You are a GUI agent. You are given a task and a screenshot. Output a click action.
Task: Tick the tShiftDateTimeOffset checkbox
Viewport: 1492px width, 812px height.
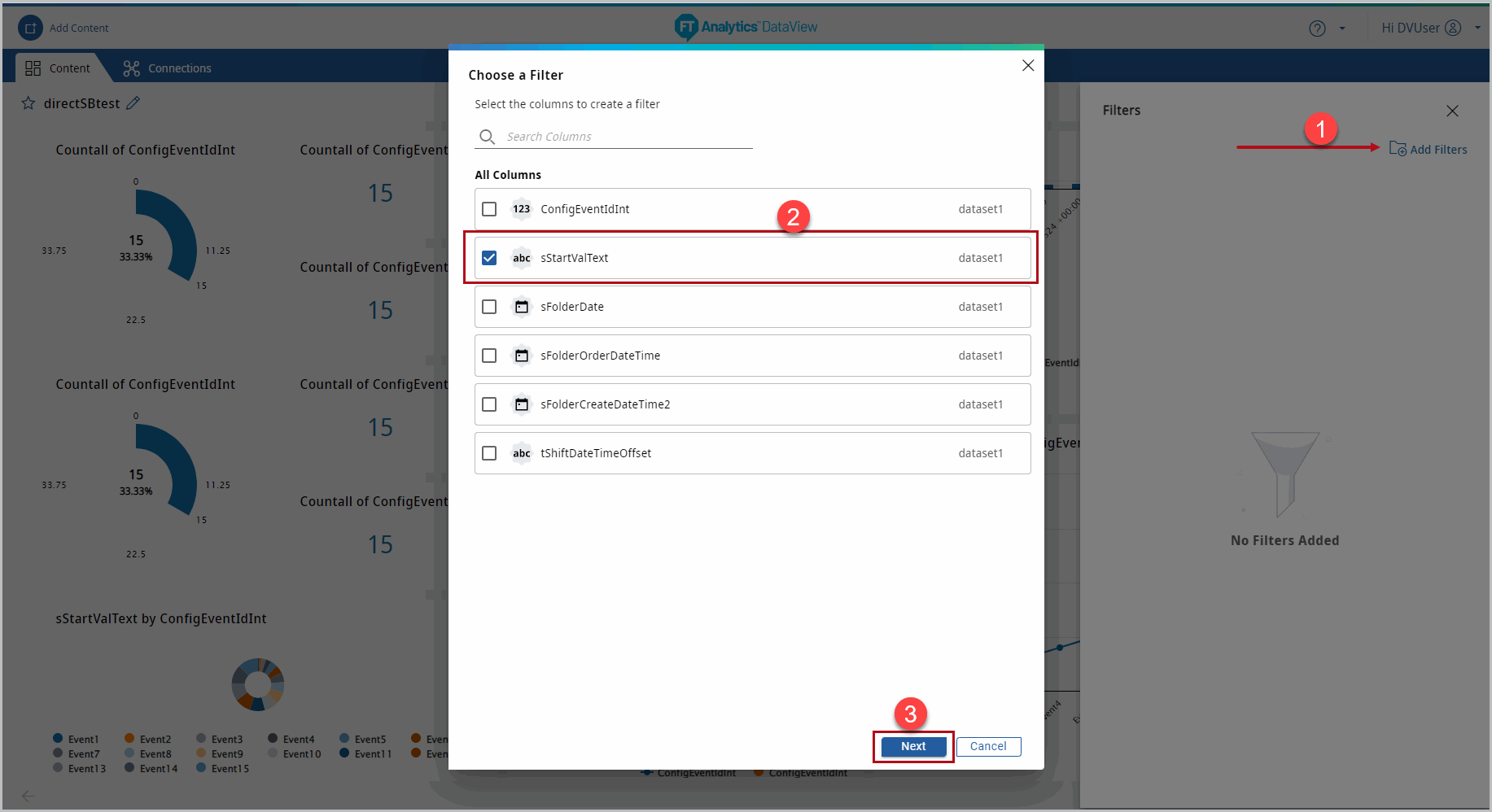point(489,453)
